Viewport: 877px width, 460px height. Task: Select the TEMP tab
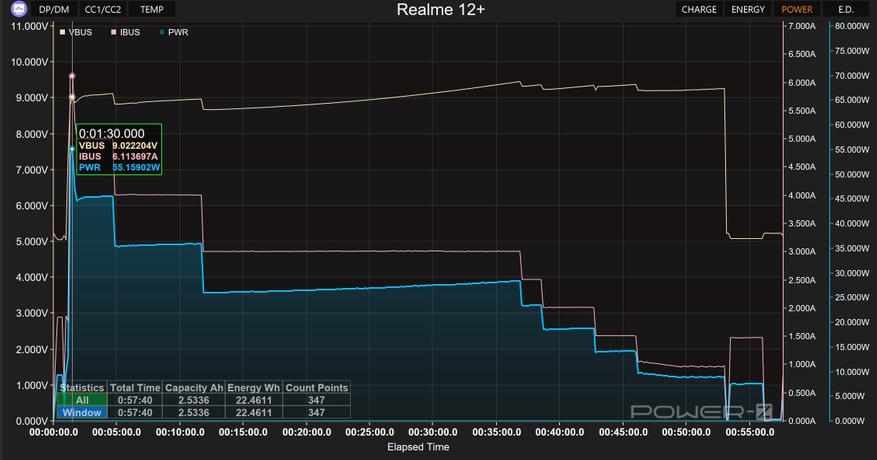coord(152,10)
